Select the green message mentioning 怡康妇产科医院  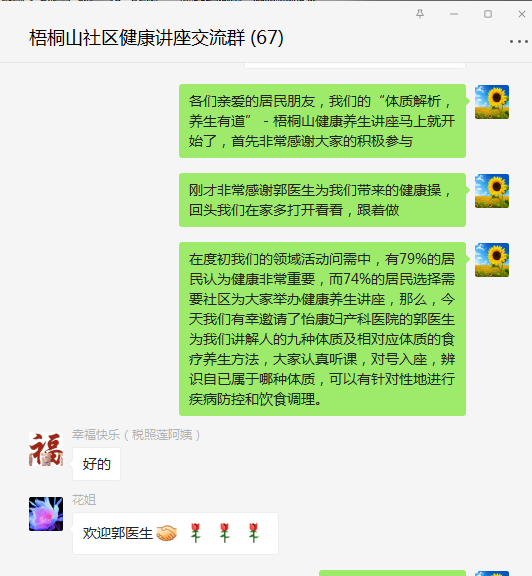322,329
